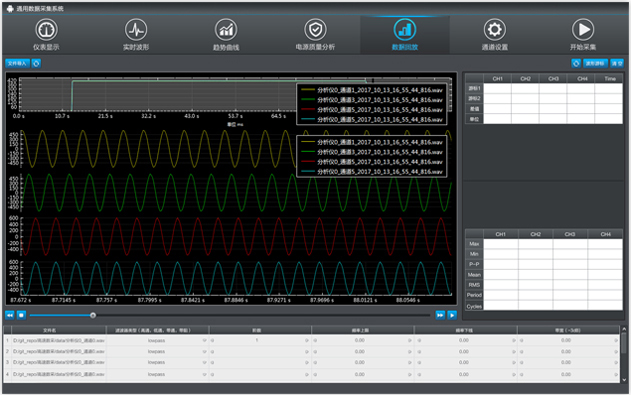Click the fast-forward playback button

coord(440,315)
